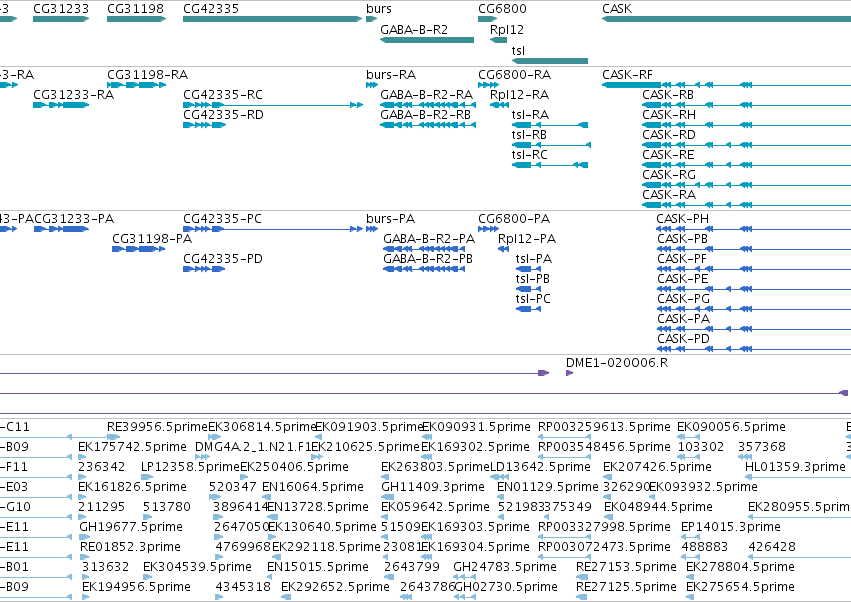Select EST label EK194956.5prime
The image size is (851, 602).
(x=136, y=587)
